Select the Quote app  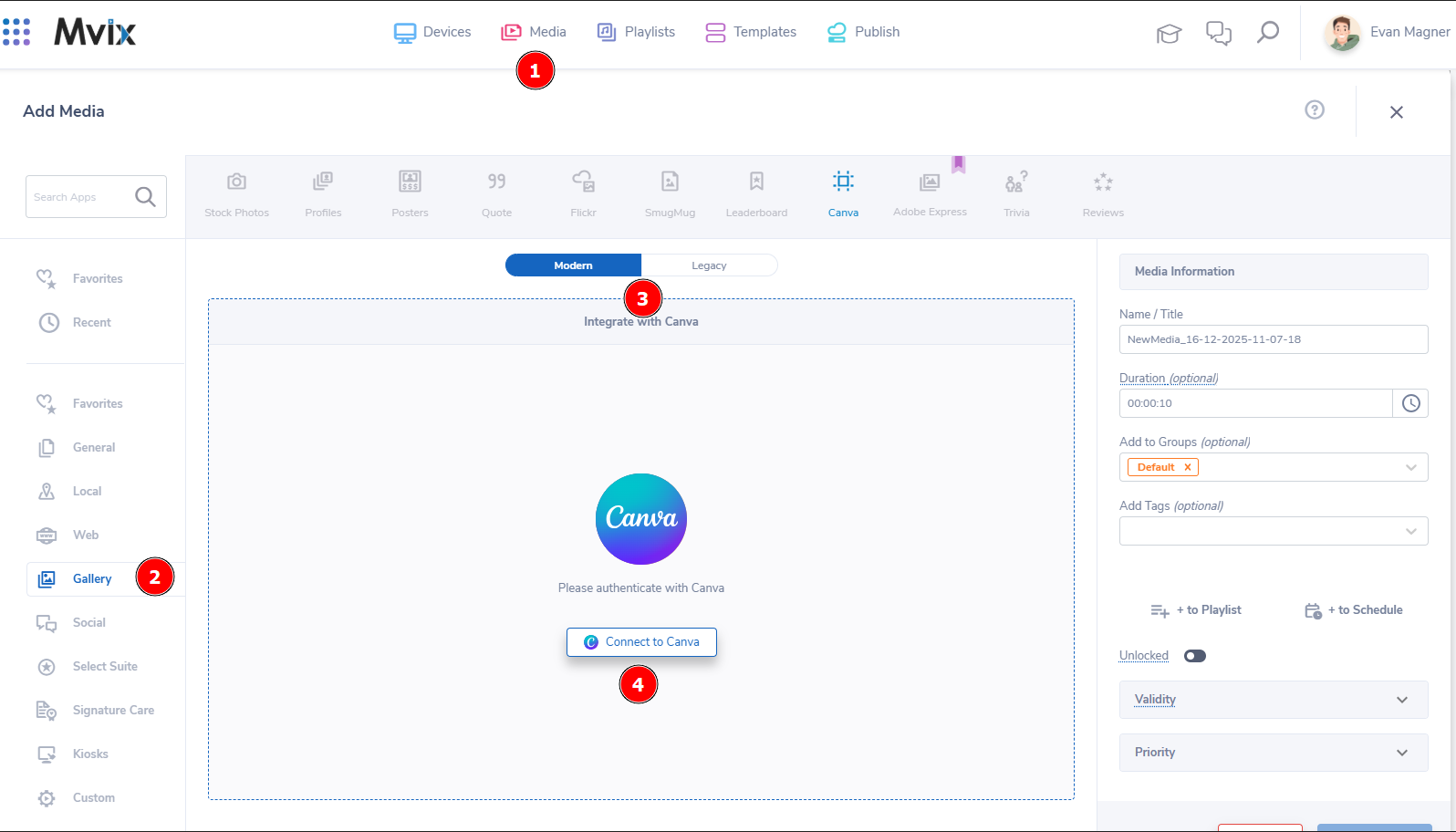(x=496, y=194)
